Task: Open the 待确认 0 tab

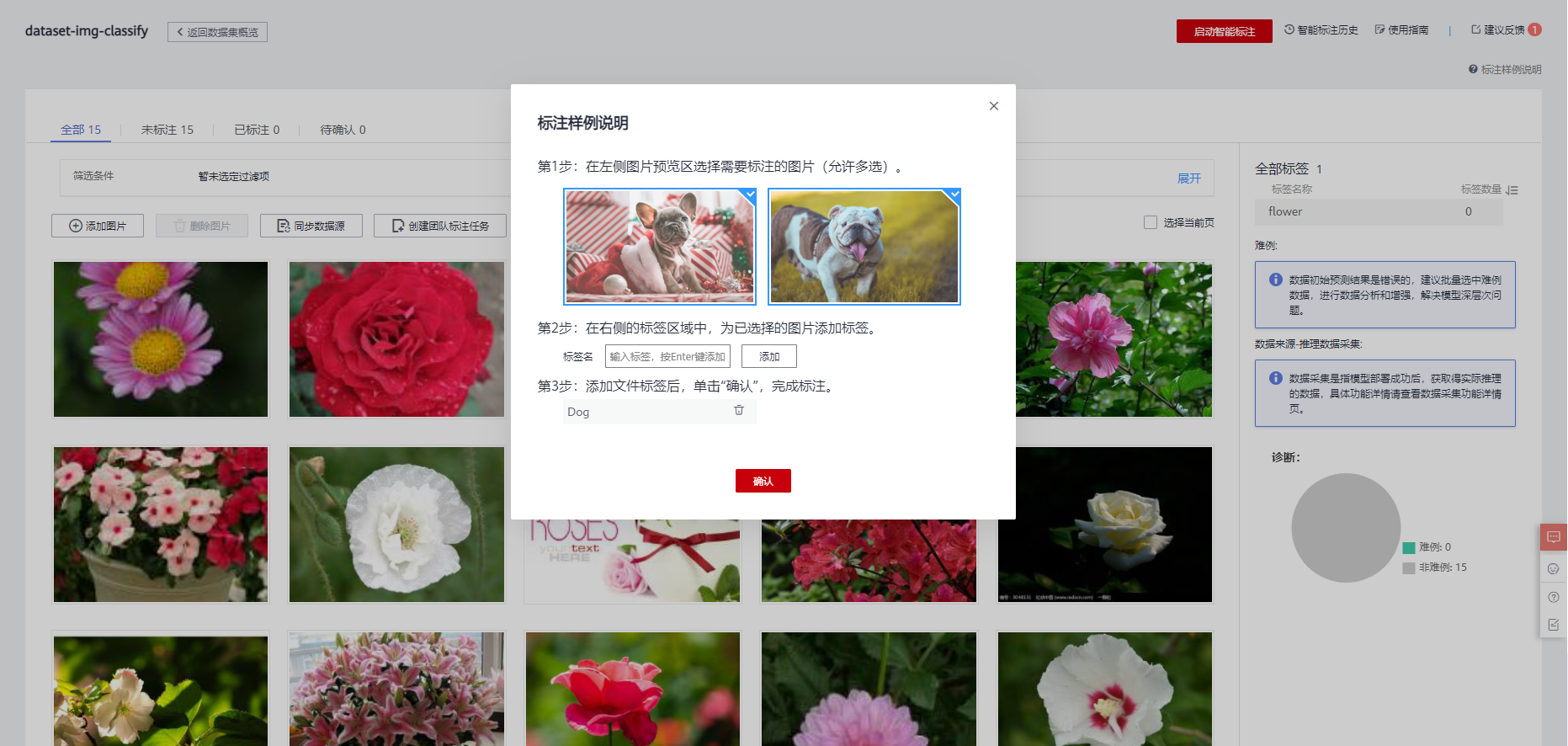Action: tap(343, 130)
